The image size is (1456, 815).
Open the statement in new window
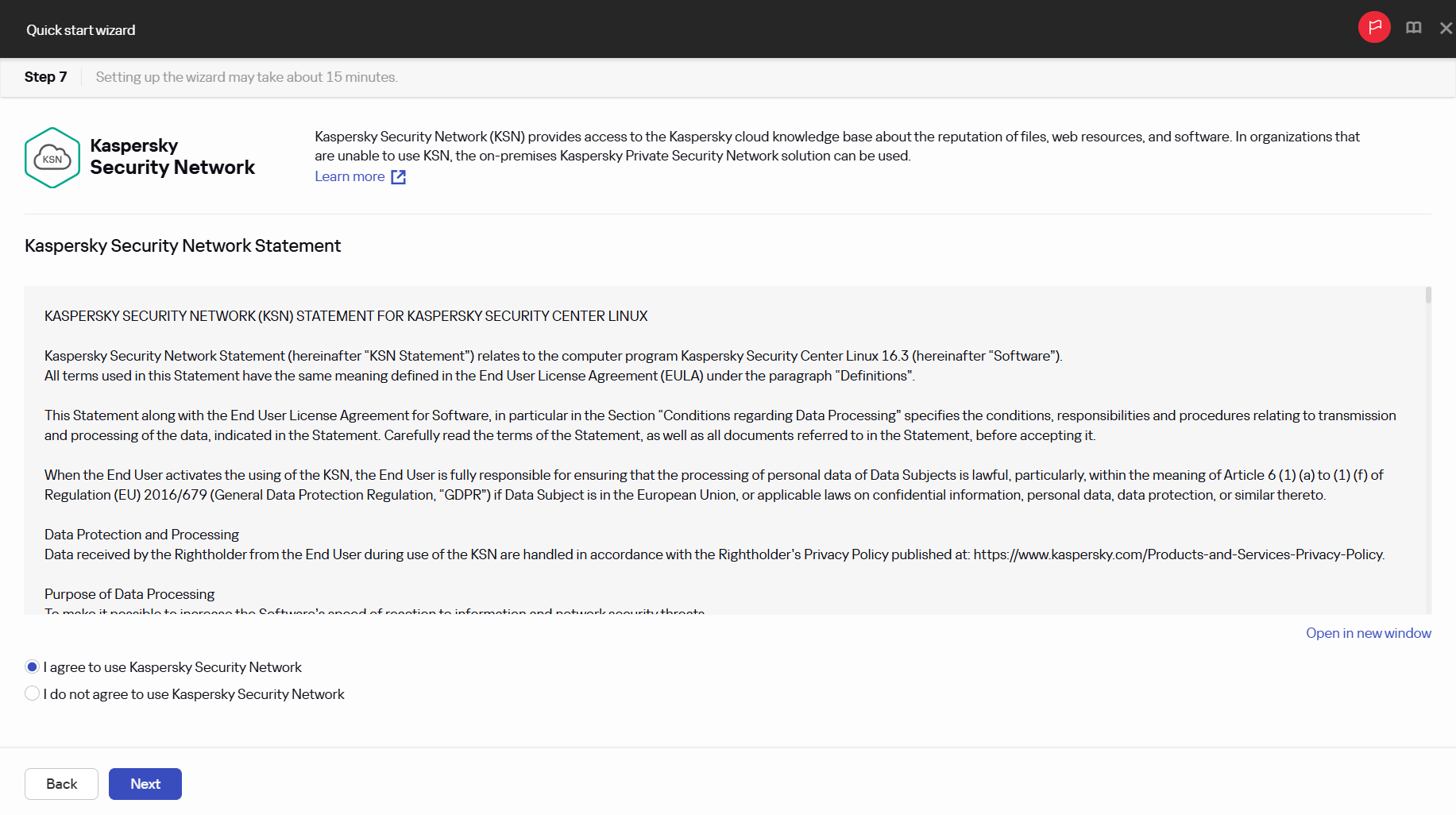(1369, 633)
